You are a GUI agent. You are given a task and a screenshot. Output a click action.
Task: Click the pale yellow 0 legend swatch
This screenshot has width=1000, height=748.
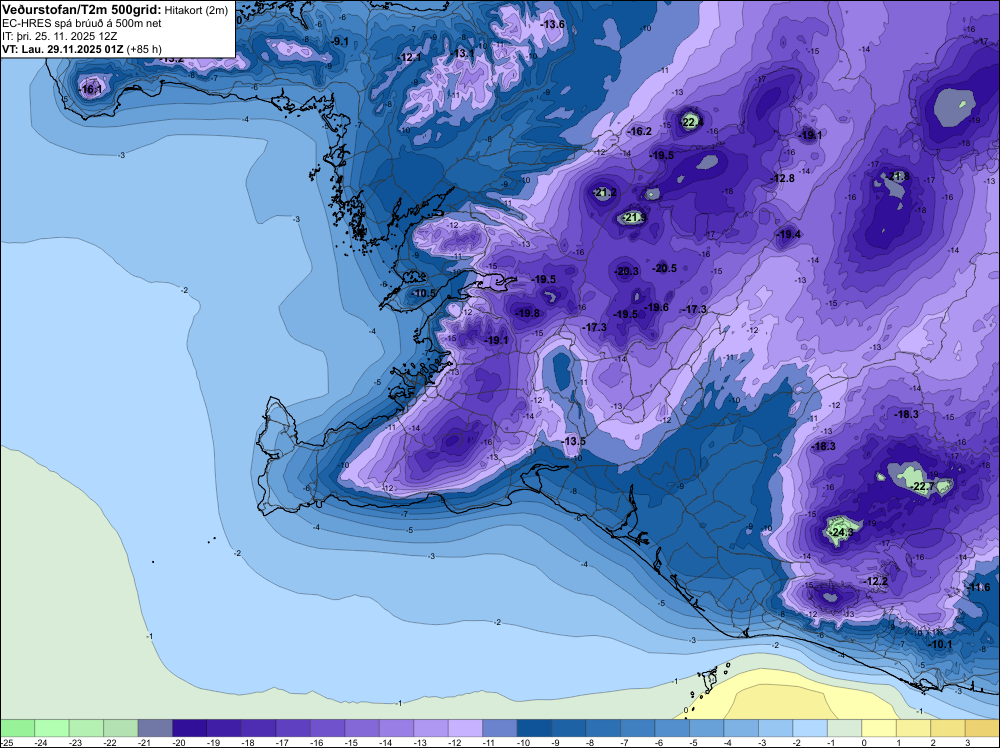click(x=878, y=728)
